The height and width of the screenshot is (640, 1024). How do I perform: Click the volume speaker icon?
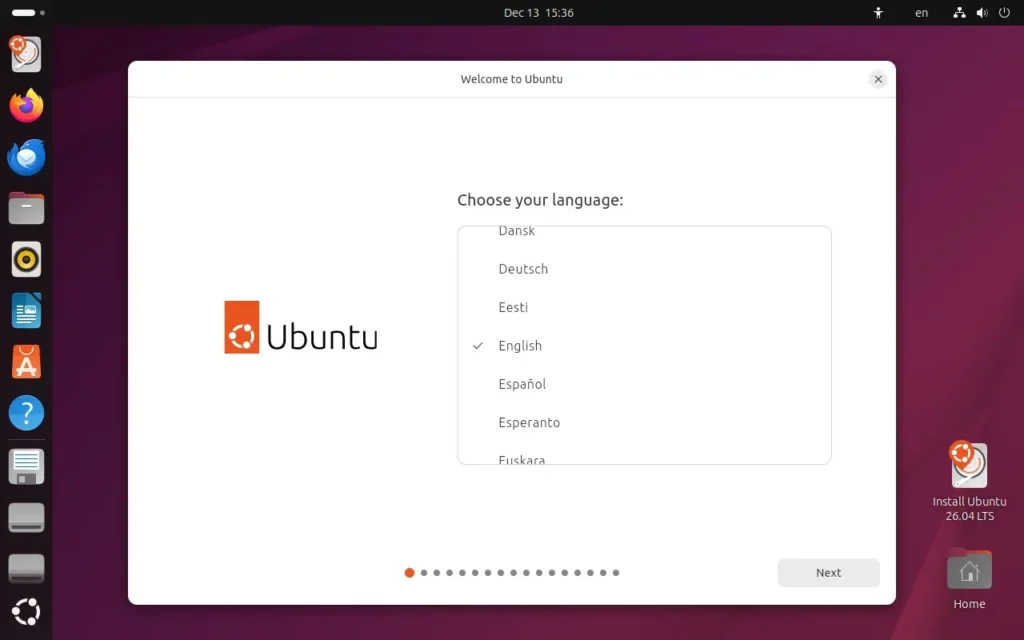(x=982, y=12)
